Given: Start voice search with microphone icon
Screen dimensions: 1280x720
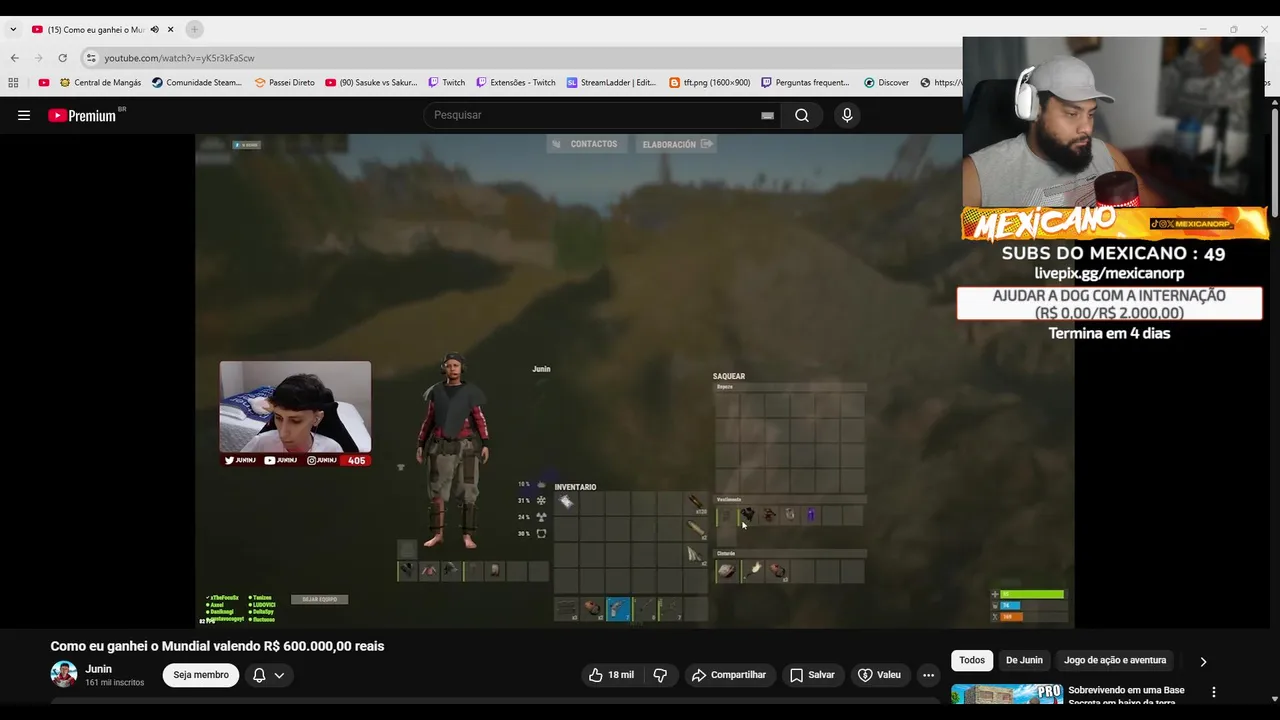Looking at the screenshot, I should click(x=847, y=115).
